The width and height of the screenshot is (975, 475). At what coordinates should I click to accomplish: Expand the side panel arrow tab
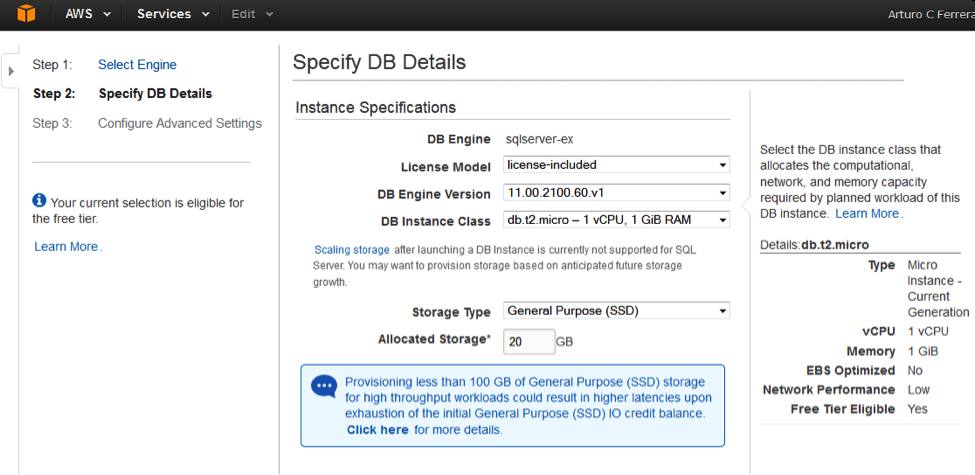[x=11, y=71]
